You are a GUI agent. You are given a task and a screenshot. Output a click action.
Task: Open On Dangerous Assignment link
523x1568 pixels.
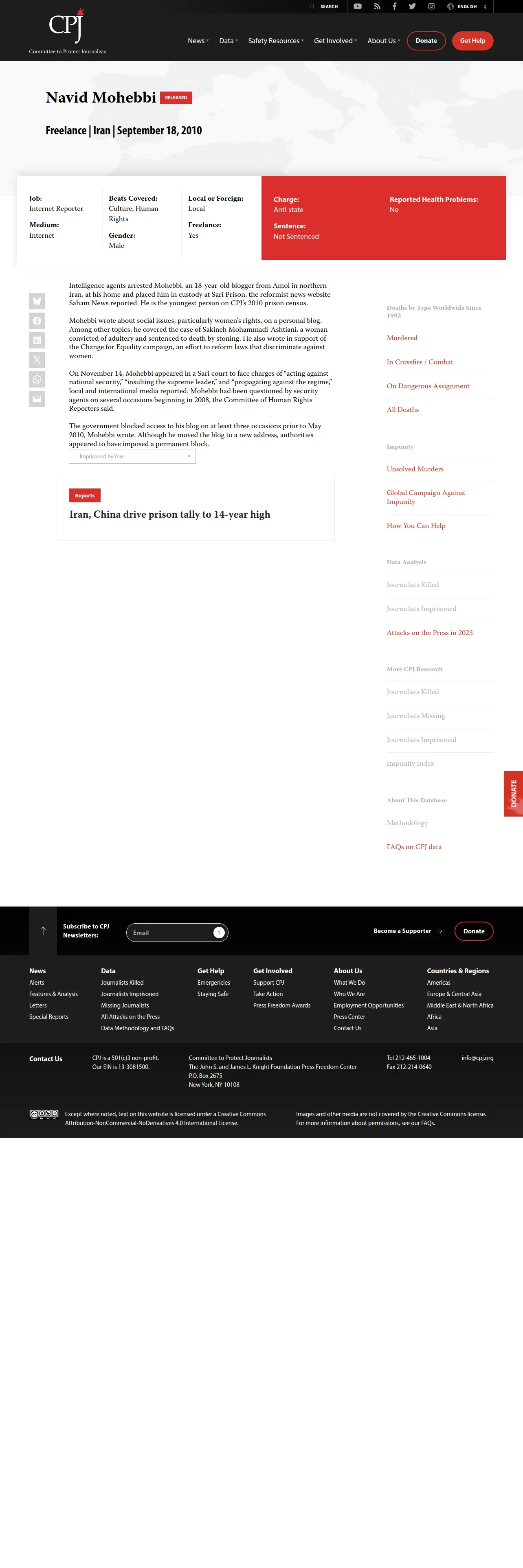pos(428,386)
